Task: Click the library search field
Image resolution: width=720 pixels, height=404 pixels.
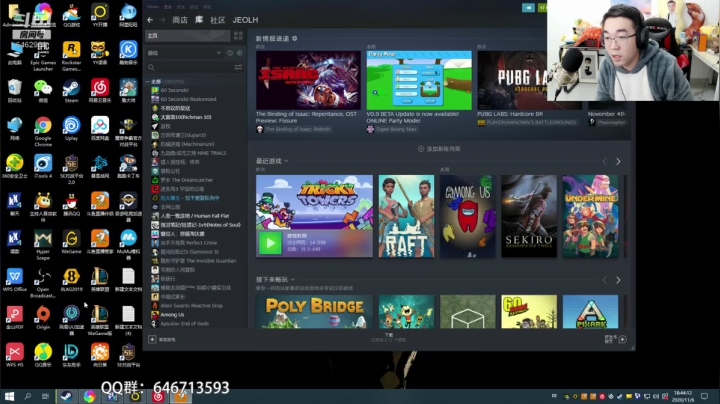Action: pos(189,67)
